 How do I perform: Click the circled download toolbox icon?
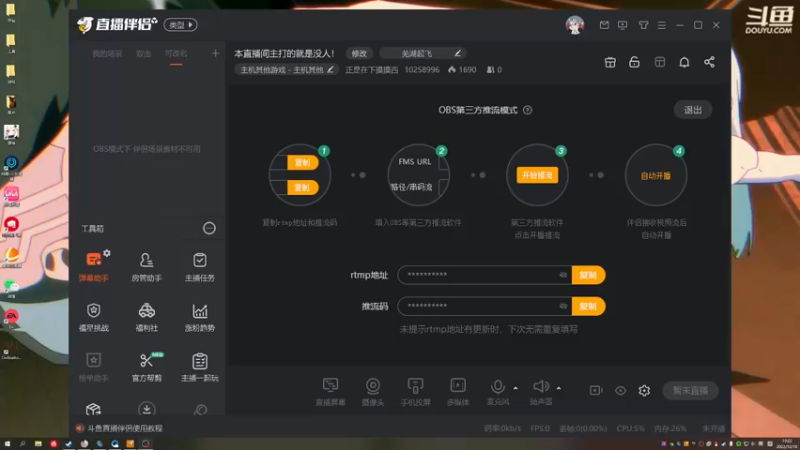[146, 409]
